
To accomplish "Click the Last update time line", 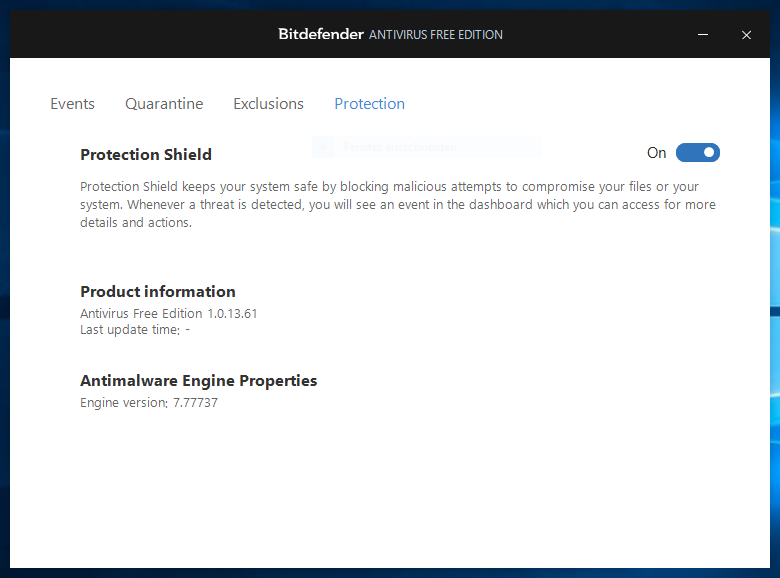I will pos(135,330).
